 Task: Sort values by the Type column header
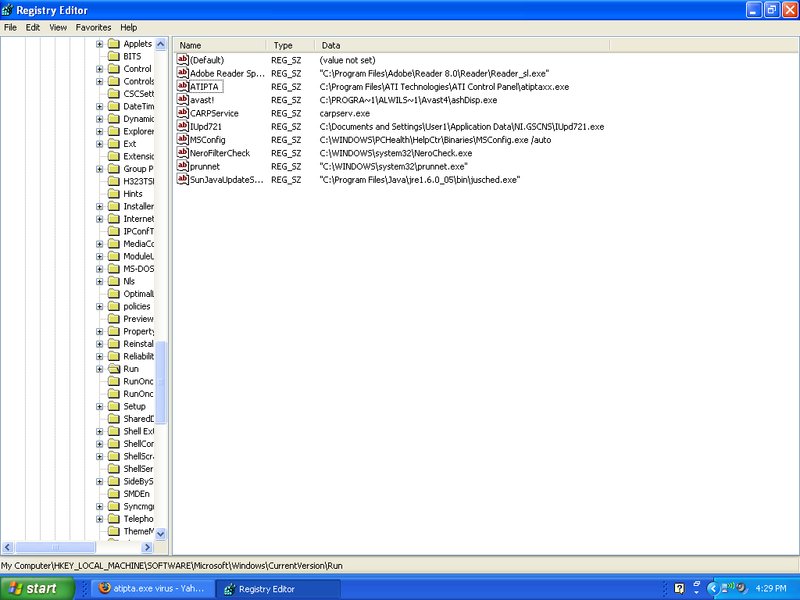(x=290, y=45)
